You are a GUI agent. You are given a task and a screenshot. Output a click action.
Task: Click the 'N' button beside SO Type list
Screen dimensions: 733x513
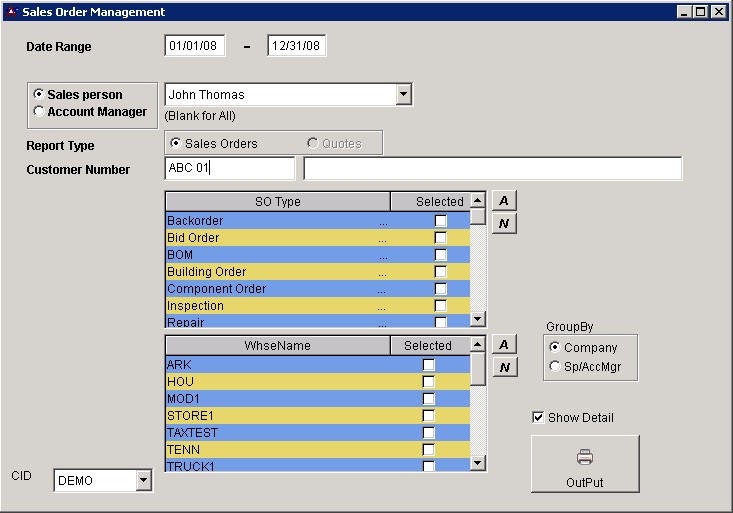point(505,223)
